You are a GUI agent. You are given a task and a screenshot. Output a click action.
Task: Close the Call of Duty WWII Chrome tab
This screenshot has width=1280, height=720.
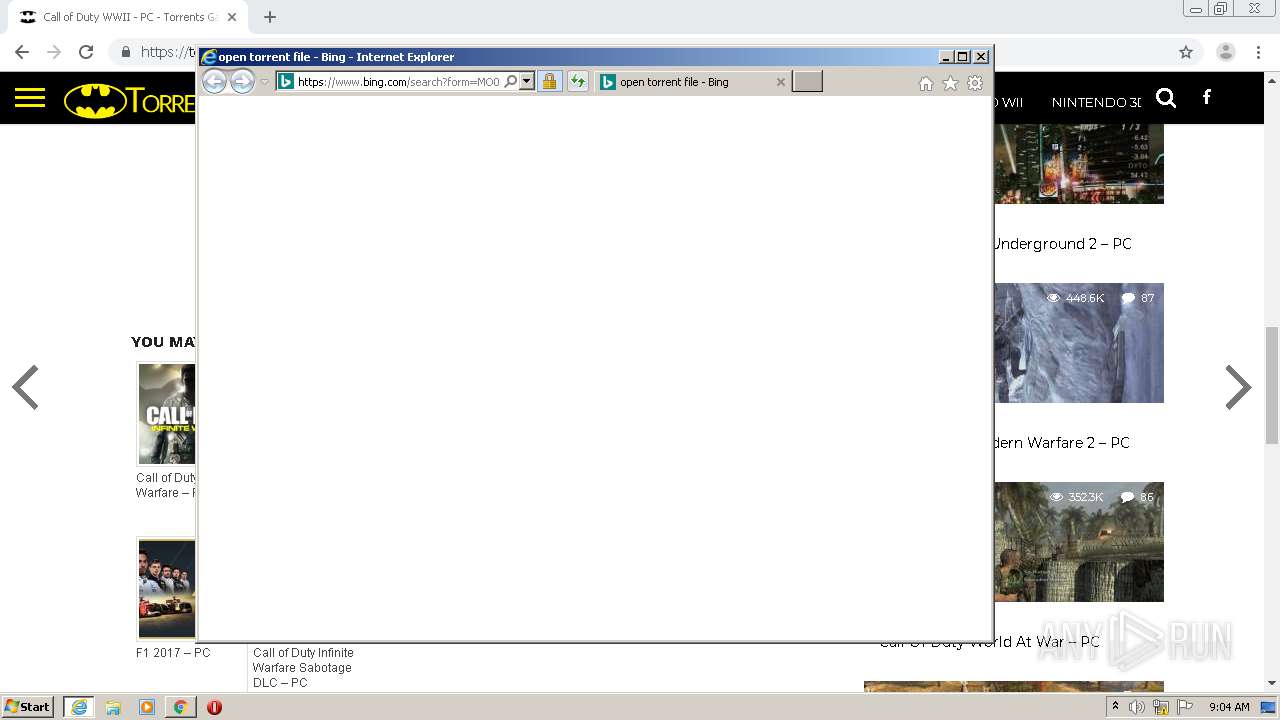[x=232, y=17]
